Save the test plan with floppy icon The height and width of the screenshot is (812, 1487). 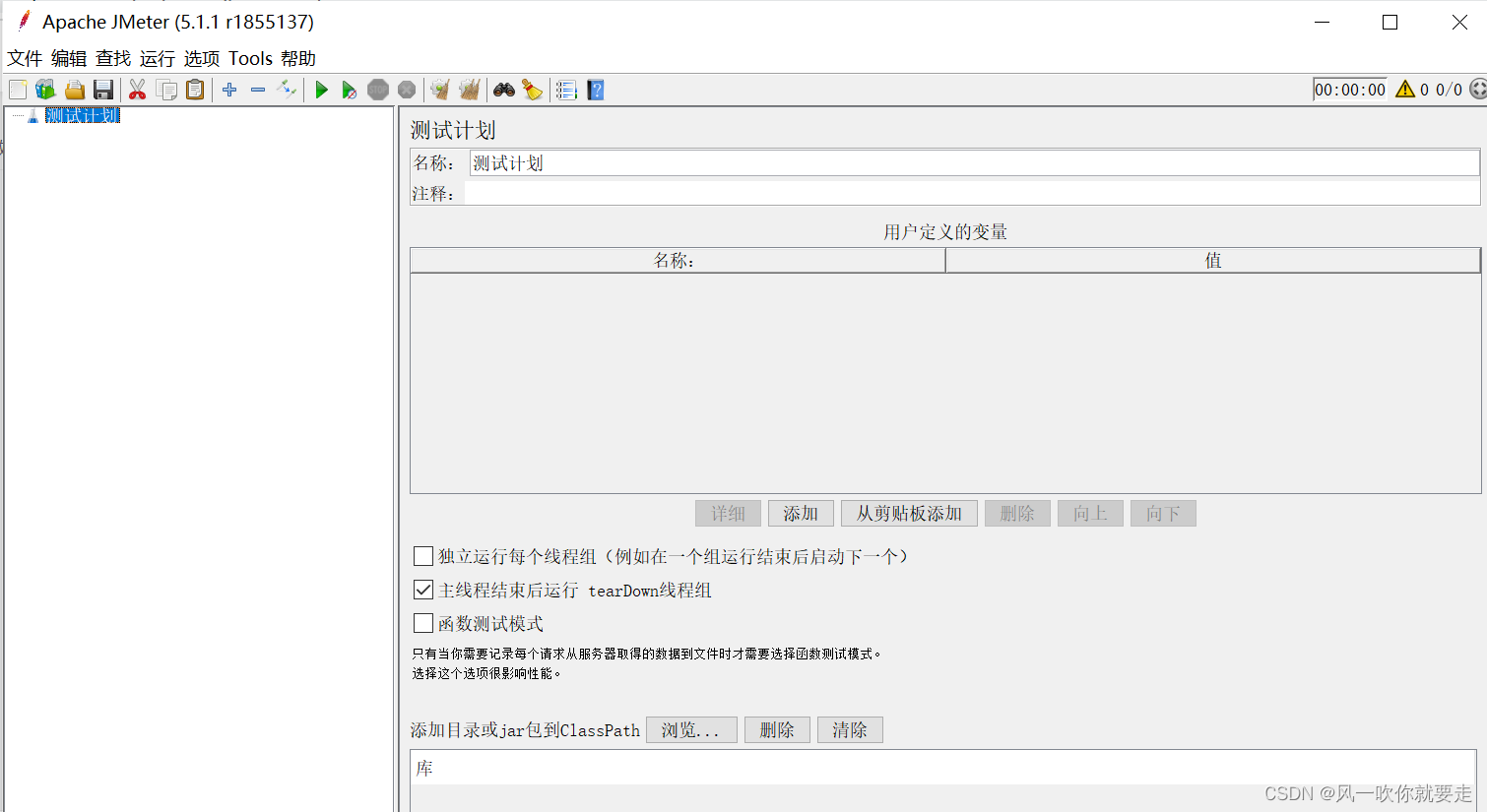coord(103,90)
